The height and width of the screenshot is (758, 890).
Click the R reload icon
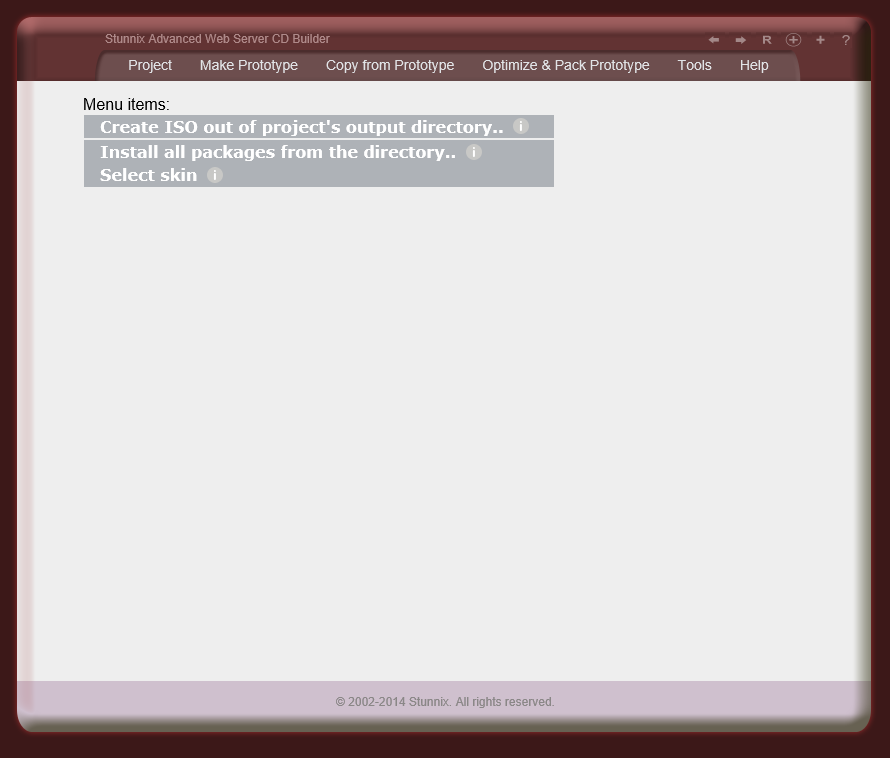[767, 39]
